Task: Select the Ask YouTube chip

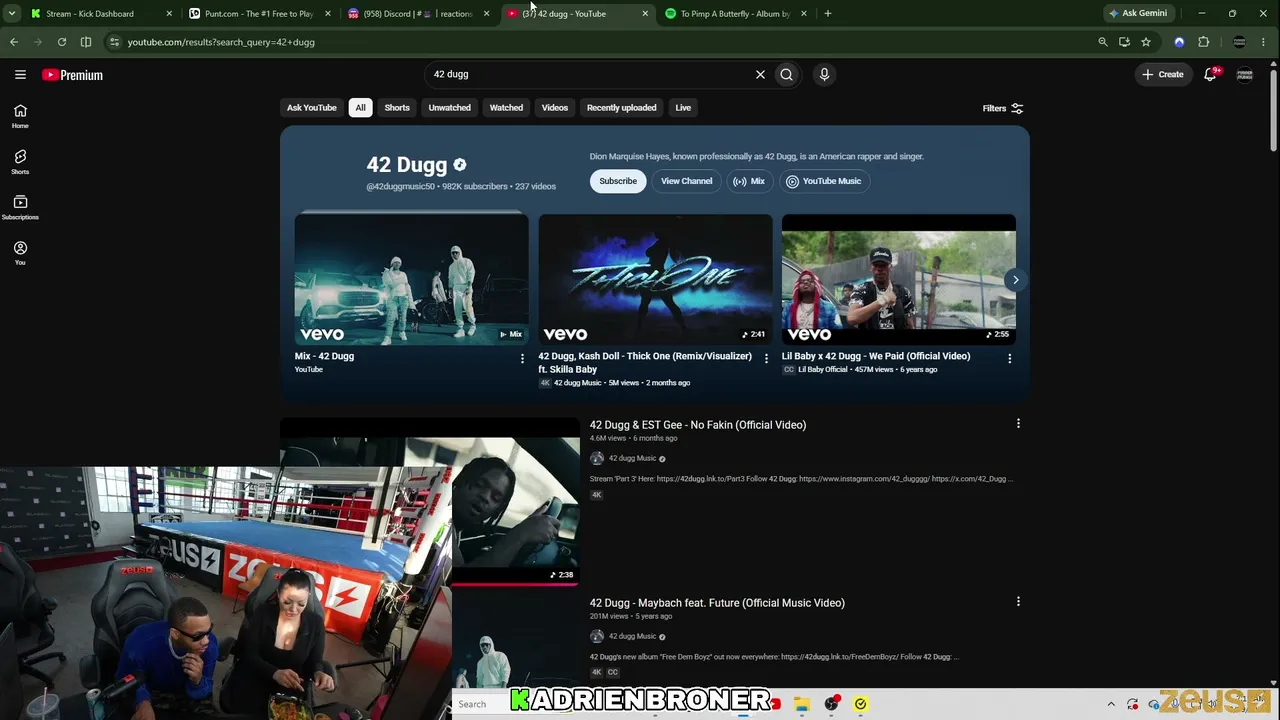Action: pos(311,108)
